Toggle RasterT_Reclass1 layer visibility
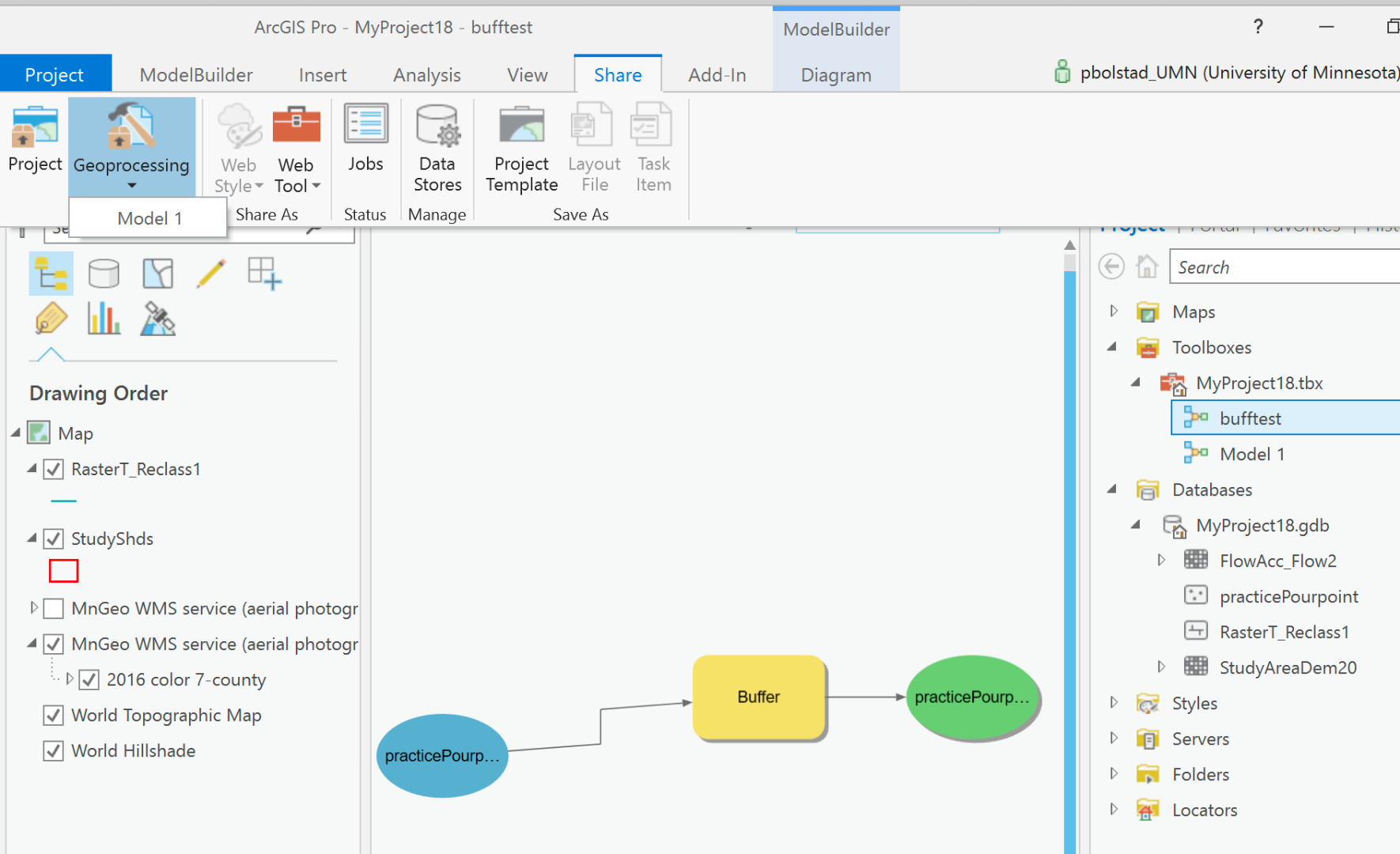1400x854 pixels. point(53,469)
